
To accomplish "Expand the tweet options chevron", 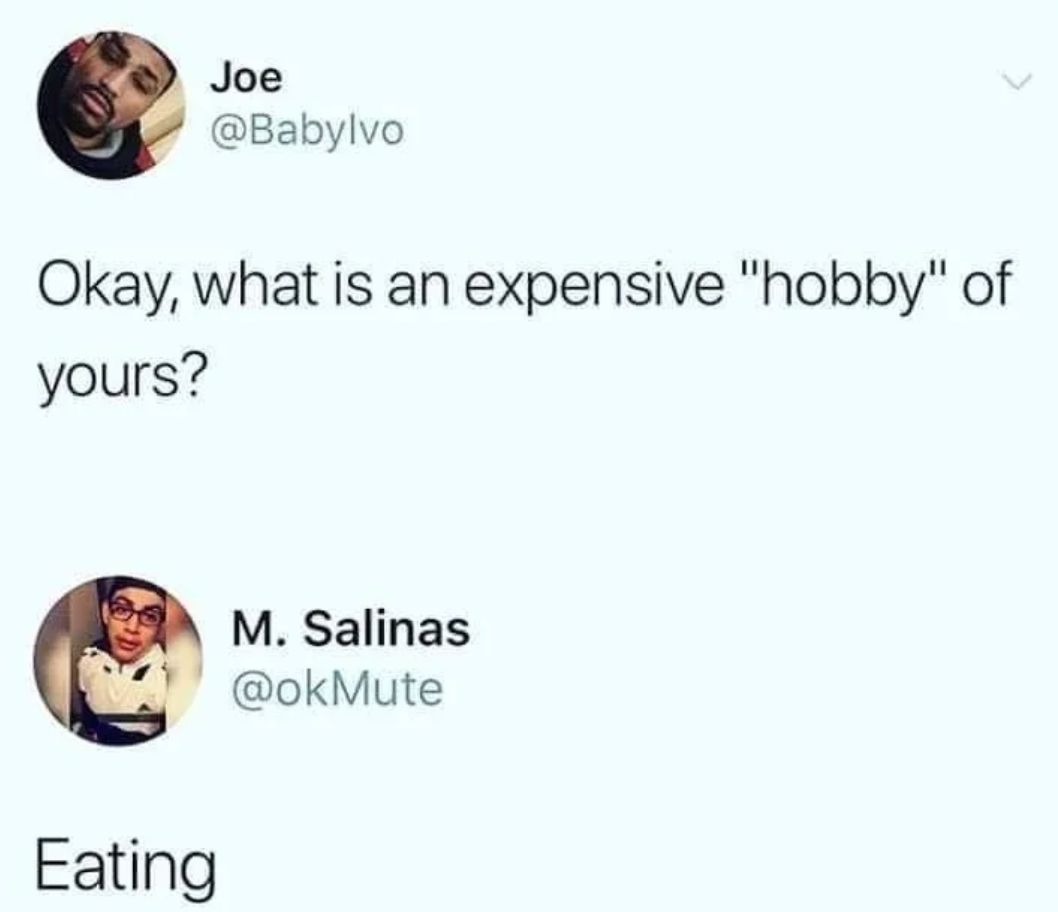I will pyautogui.click(x=1017, y=82).
